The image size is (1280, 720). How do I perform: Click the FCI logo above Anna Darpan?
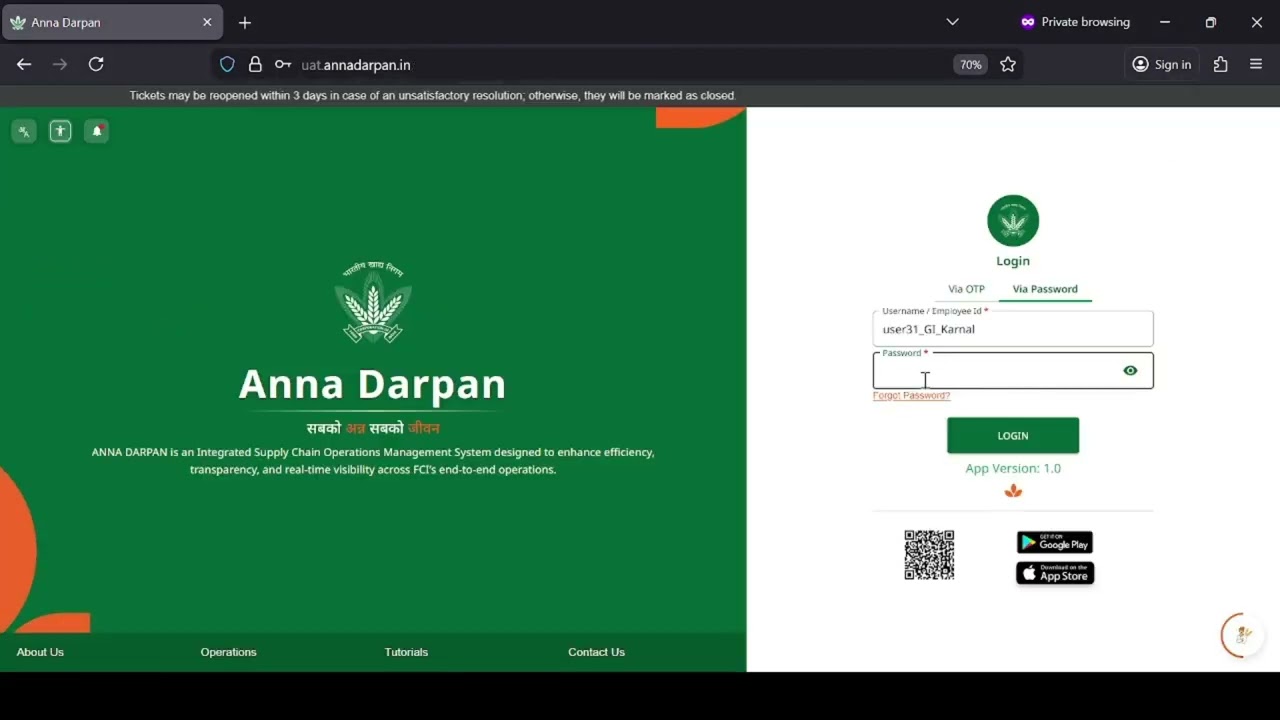click(x=373, y=303)
